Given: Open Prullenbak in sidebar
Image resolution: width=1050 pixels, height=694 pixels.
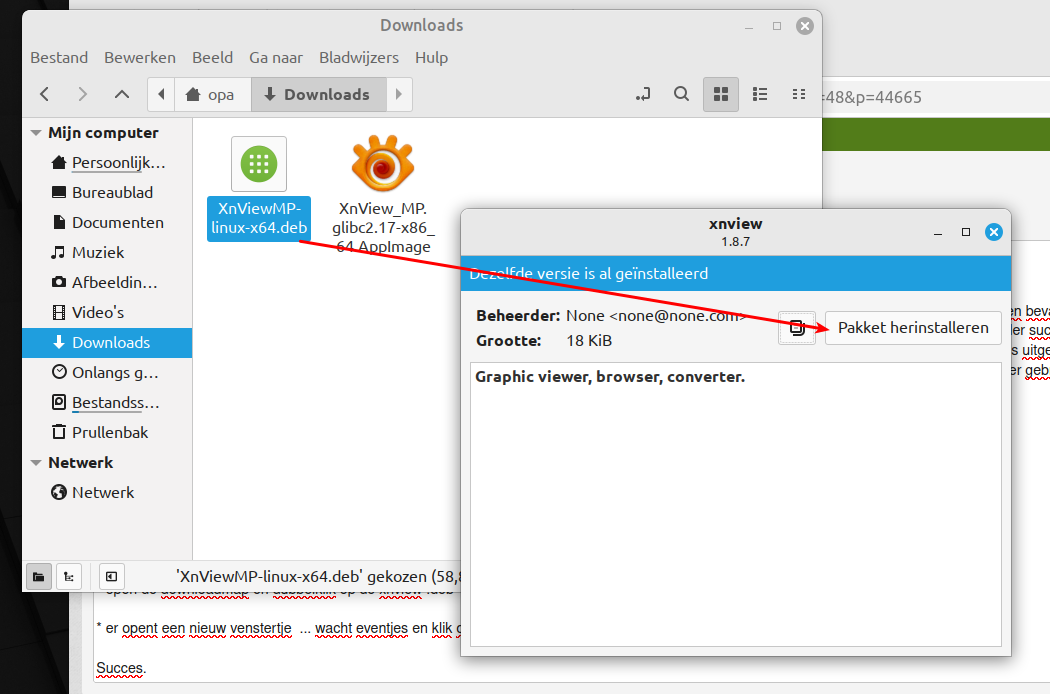Looking at the screenshot, I should 107,433.
